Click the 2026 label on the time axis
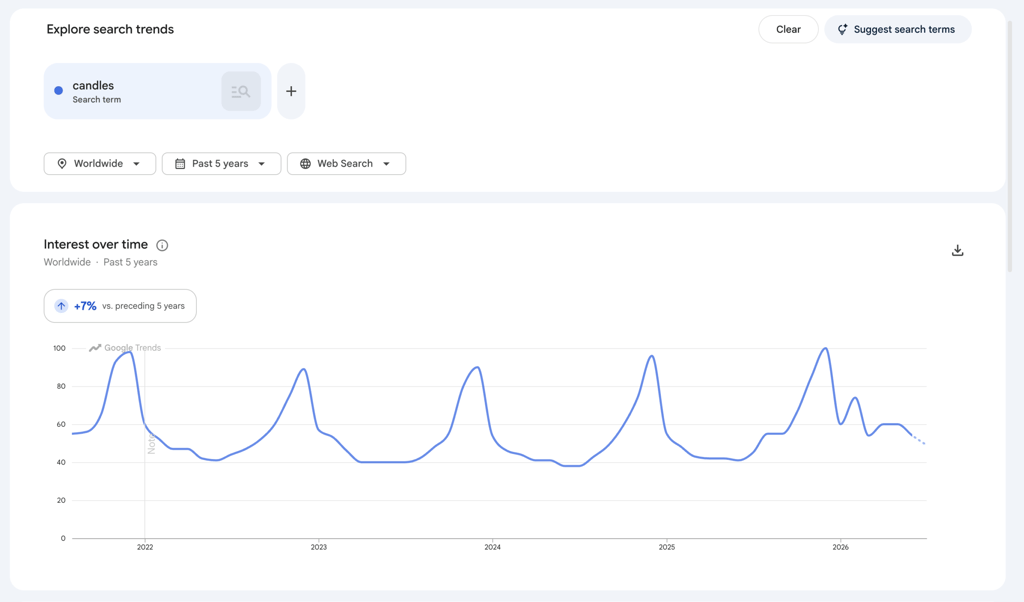 [x=840, y=547]
